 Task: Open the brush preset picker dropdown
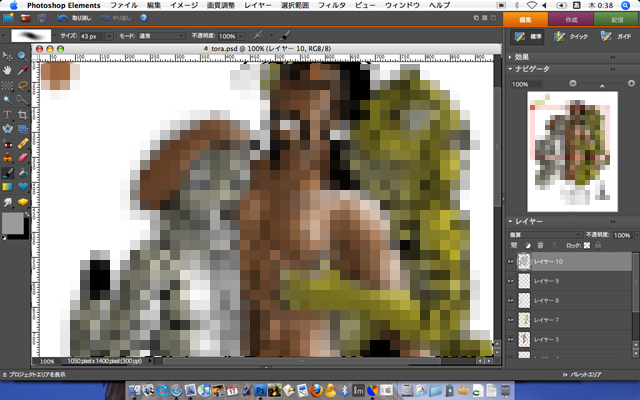(54, 36)
